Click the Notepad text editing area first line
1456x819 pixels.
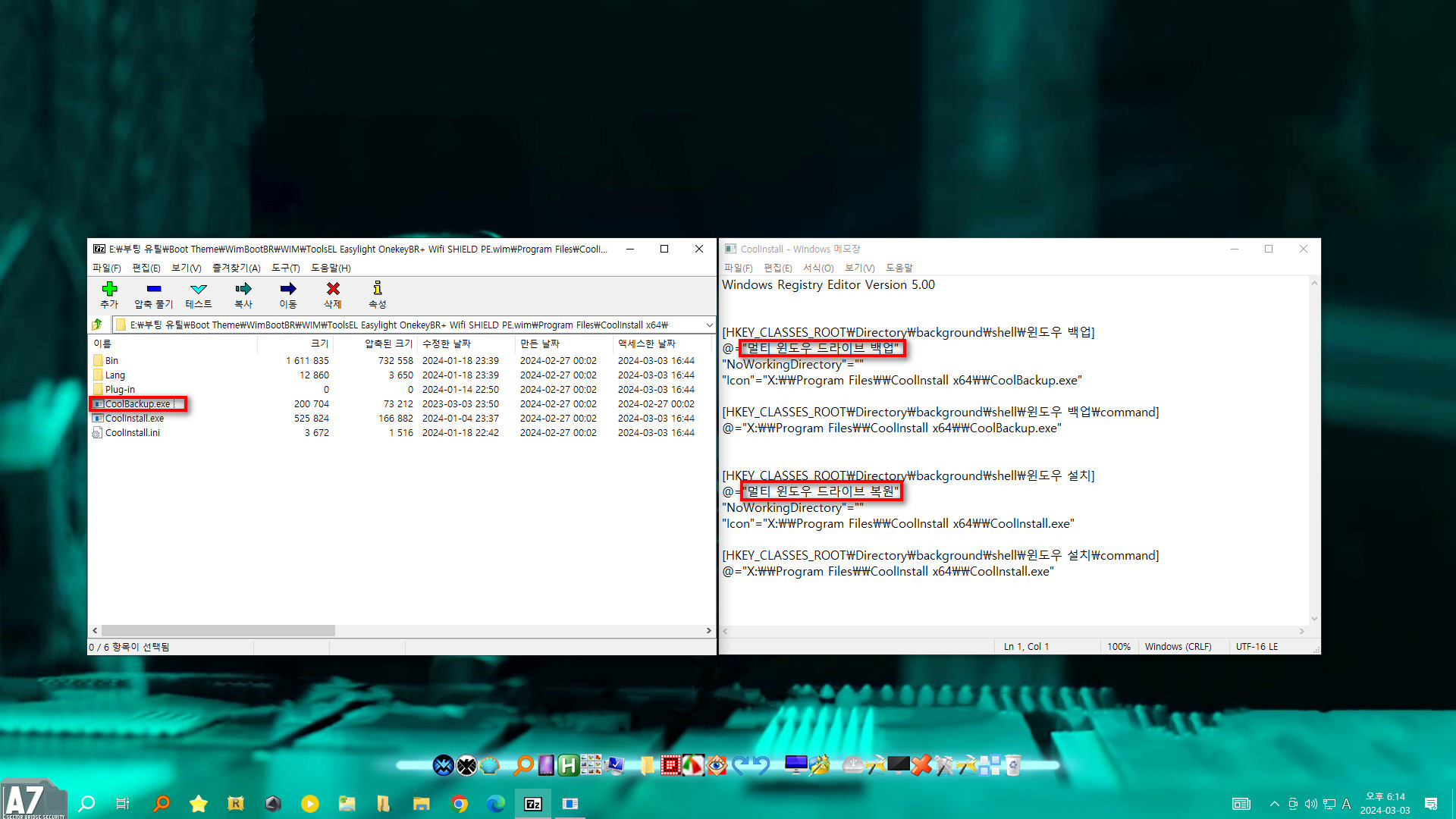828,285
